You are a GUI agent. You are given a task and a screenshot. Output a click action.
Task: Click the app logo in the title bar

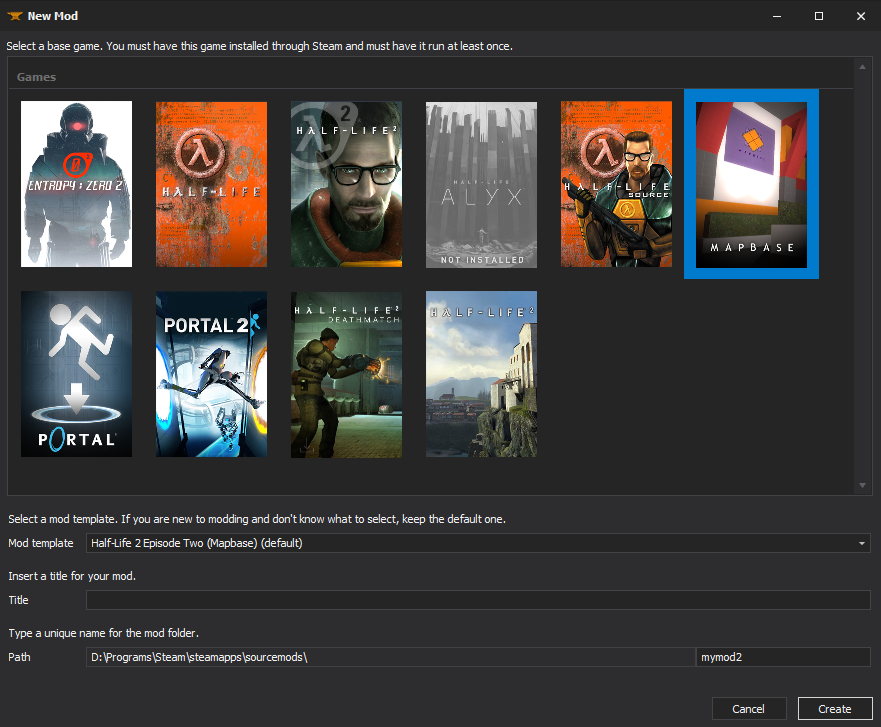14,15
